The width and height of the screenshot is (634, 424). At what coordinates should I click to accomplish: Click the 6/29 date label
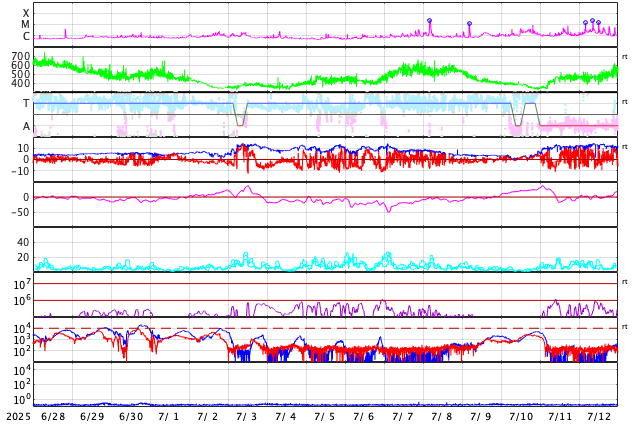click(92, 417)
